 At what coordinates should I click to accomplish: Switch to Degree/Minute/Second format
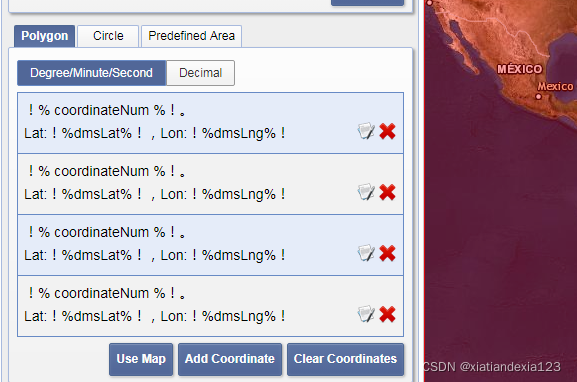92,73
